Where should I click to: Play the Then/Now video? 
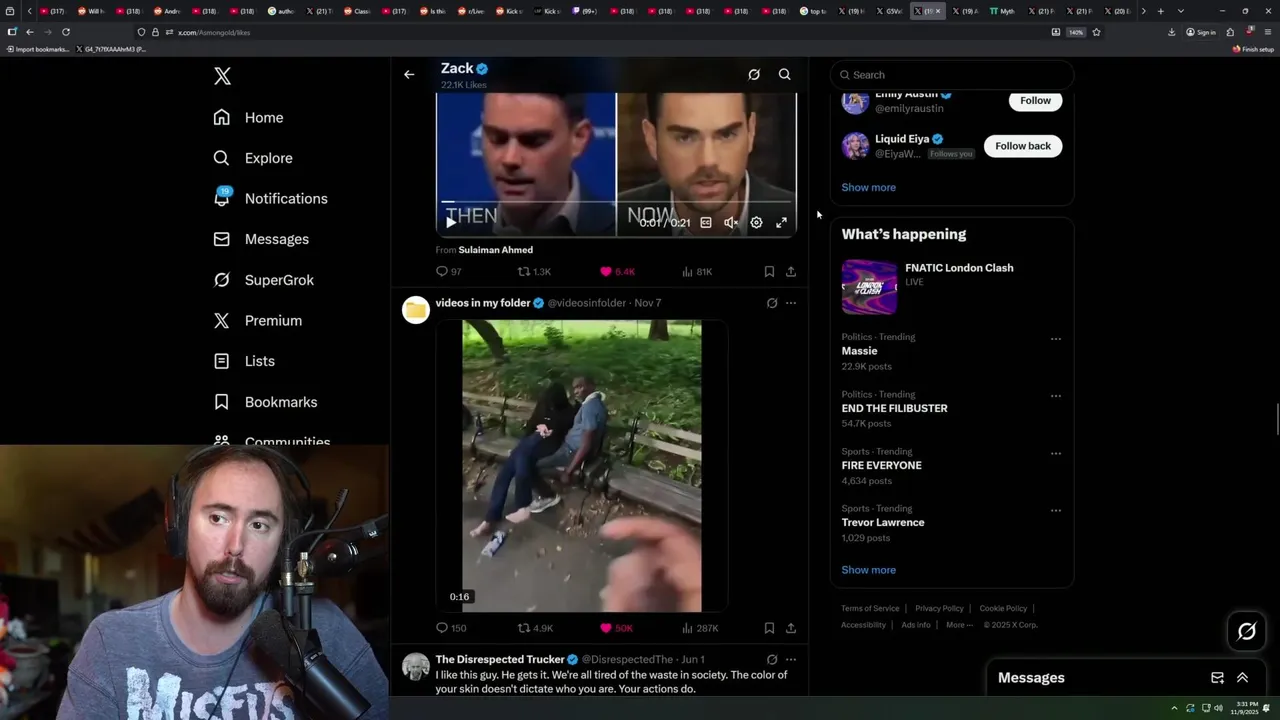point(451,222)
